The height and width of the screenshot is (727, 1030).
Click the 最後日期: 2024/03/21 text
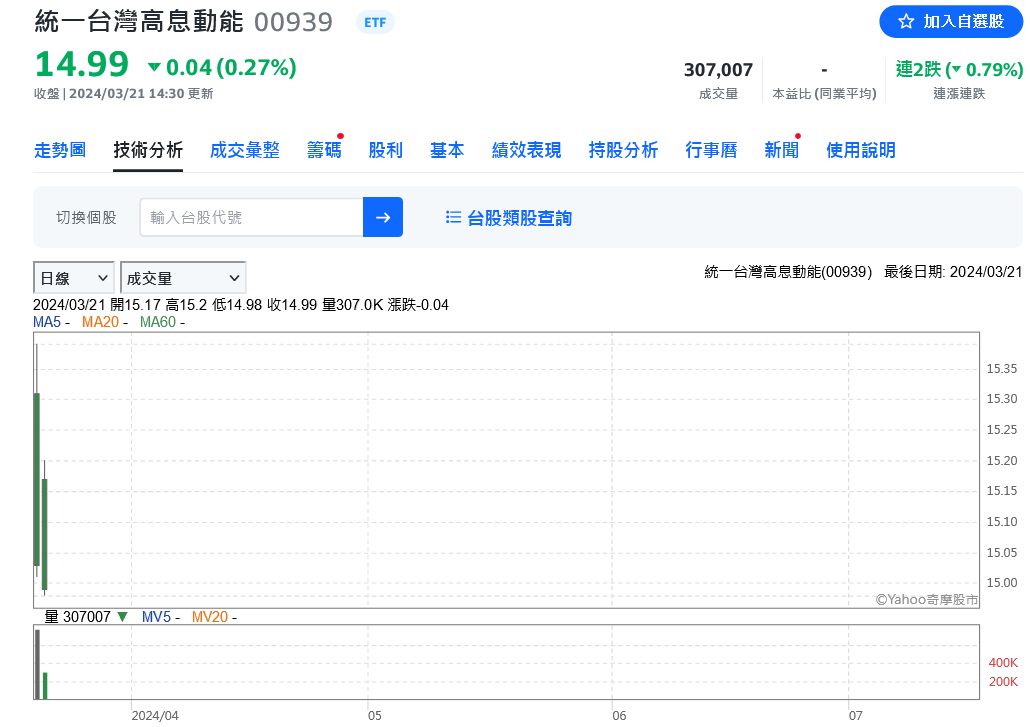click(x=953, y=272)
